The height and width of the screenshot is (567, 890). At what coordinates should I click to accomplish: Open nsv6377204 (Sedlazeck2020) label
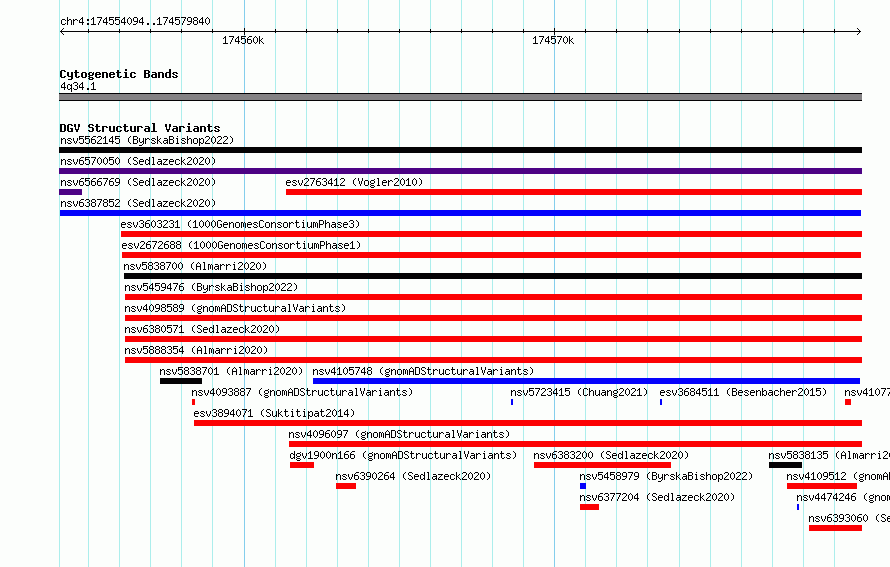pos(657,497)
